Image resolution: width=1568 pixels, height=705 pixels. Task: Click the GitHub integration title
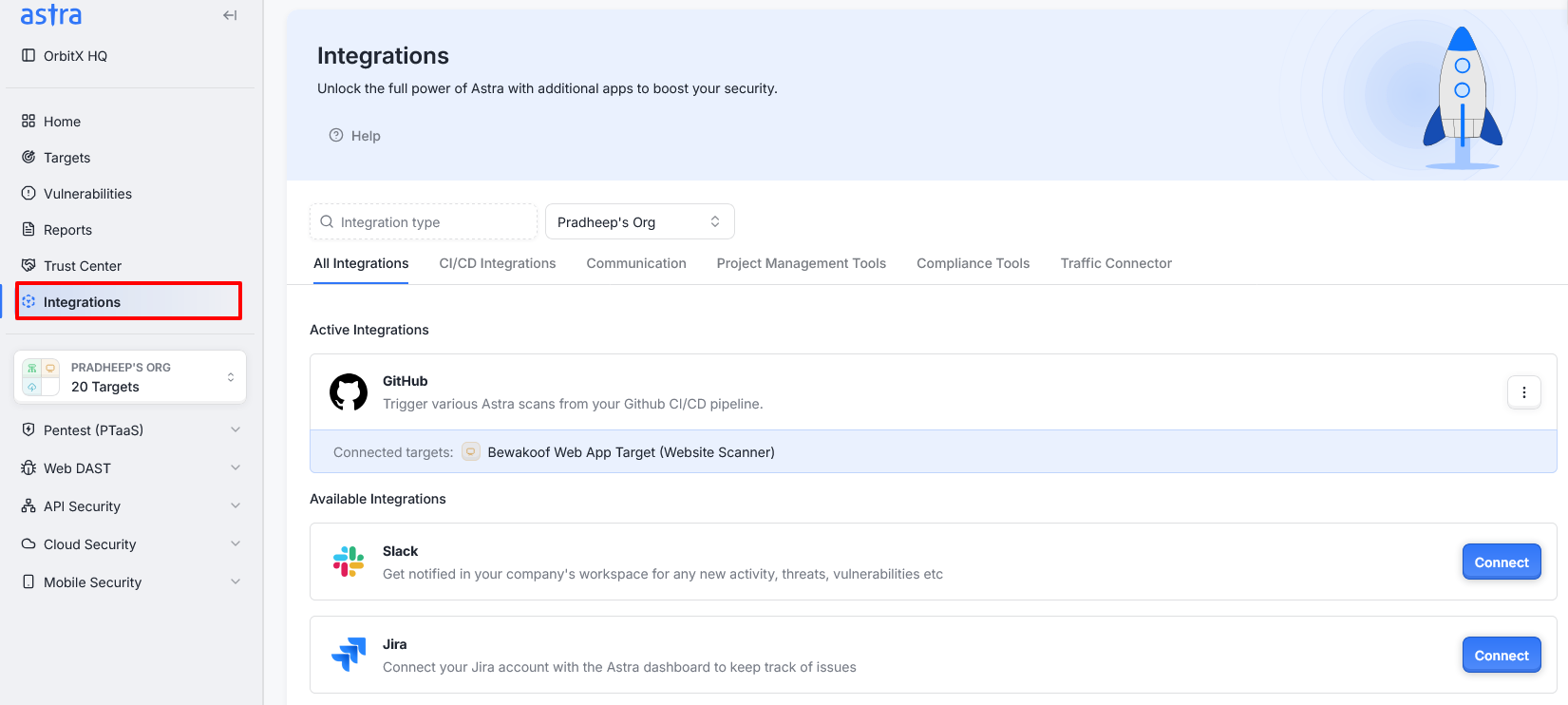(406, 381)
